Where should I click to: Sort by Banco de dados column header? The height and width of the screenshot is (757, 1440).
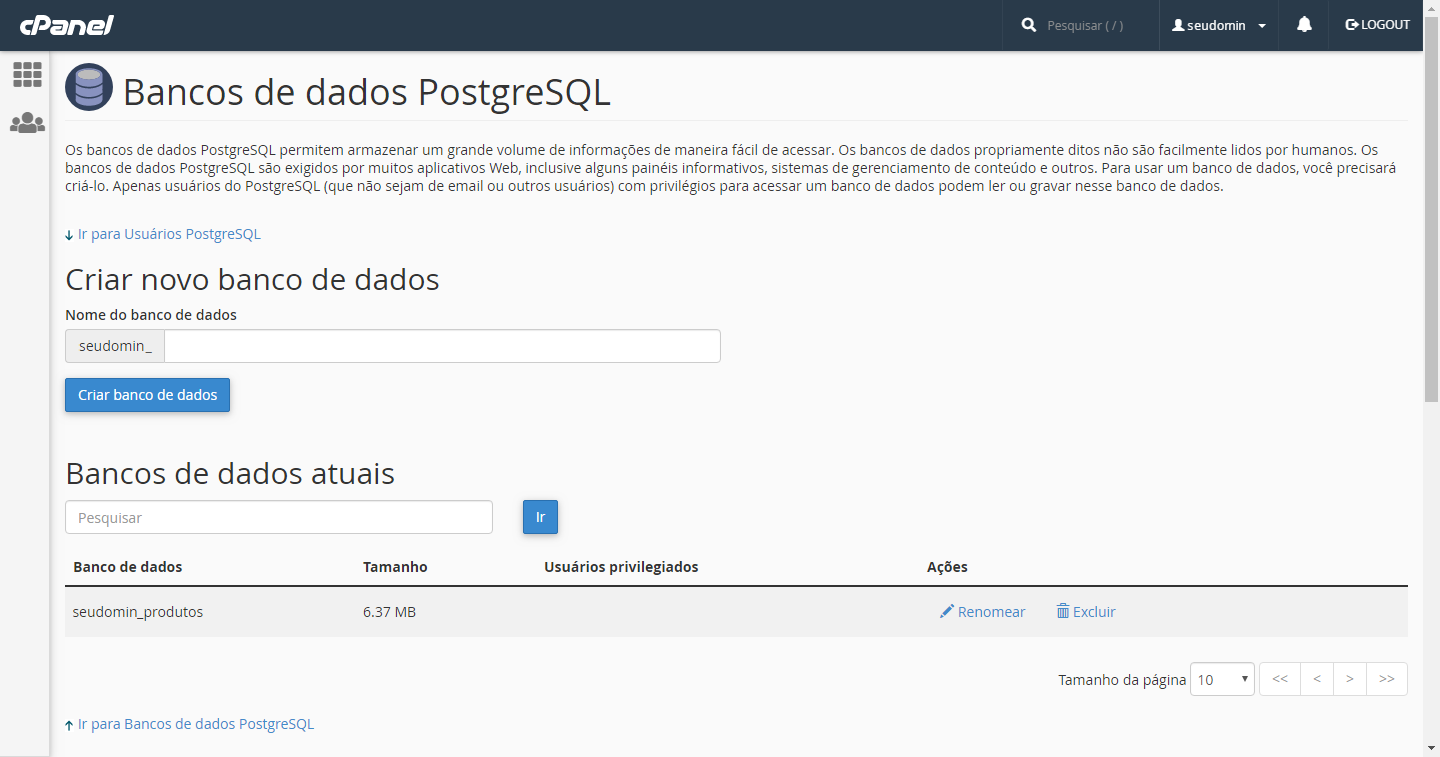pyautogui.click(x=128, y=567)
